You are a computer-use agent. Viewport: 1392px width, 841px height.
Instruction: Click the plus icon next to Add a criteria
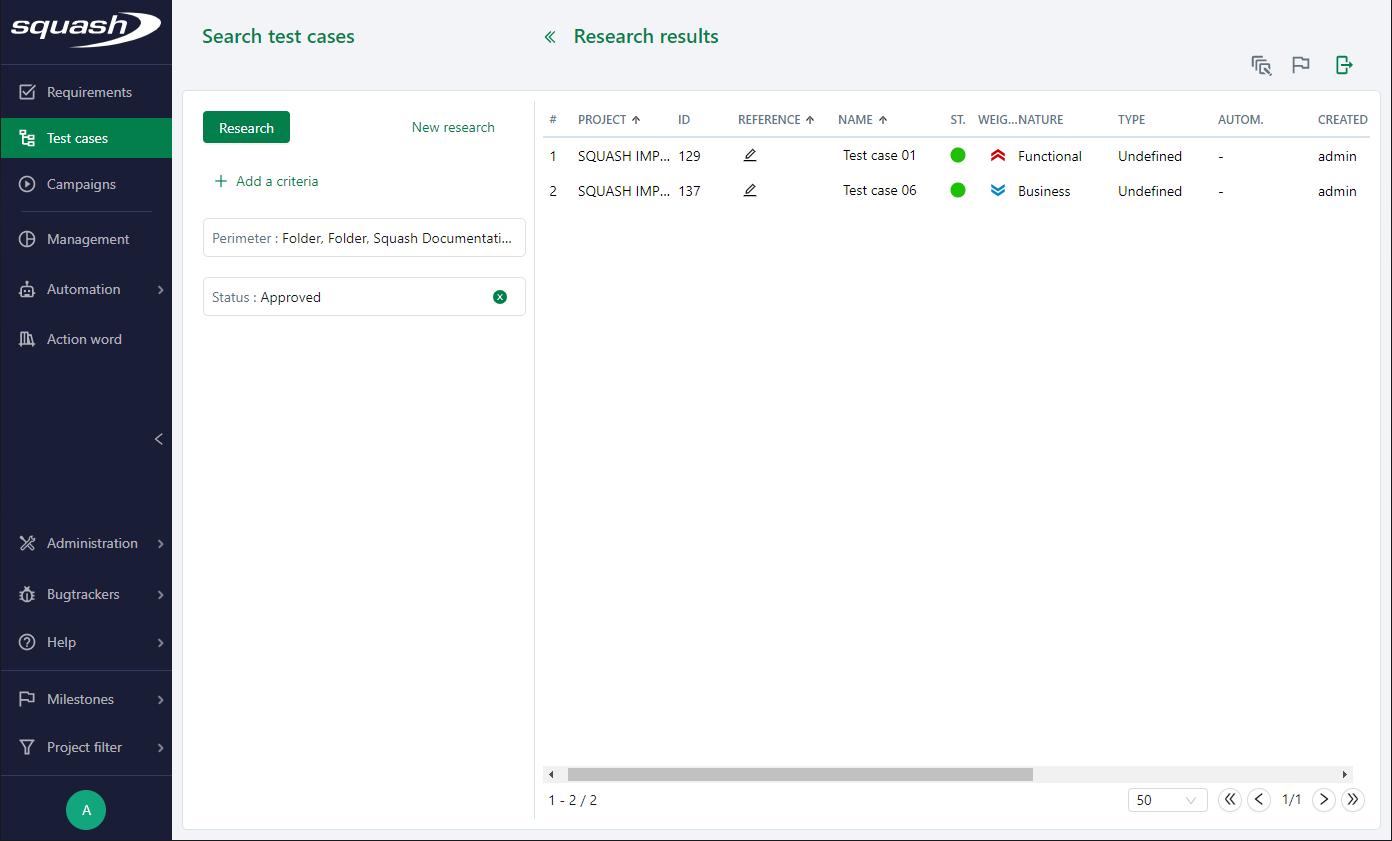point(219,181)
